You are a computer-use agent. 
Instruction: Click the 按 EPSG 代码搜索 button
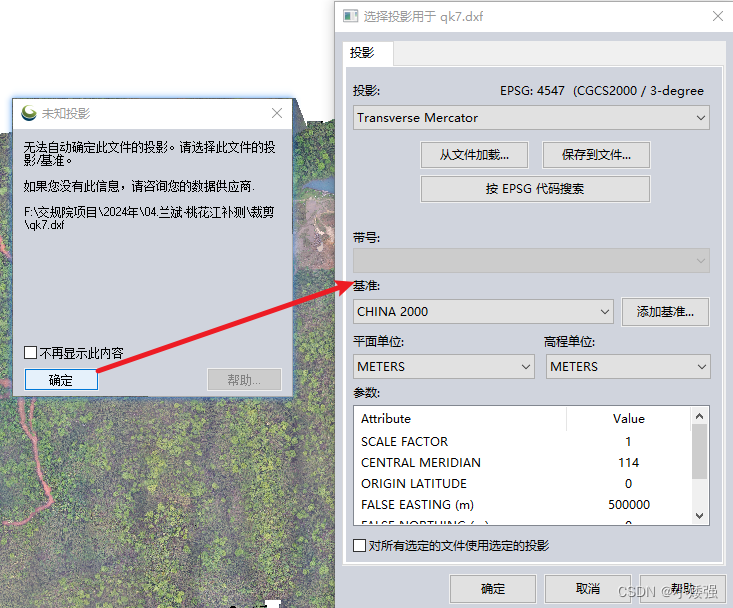(535, 189)
